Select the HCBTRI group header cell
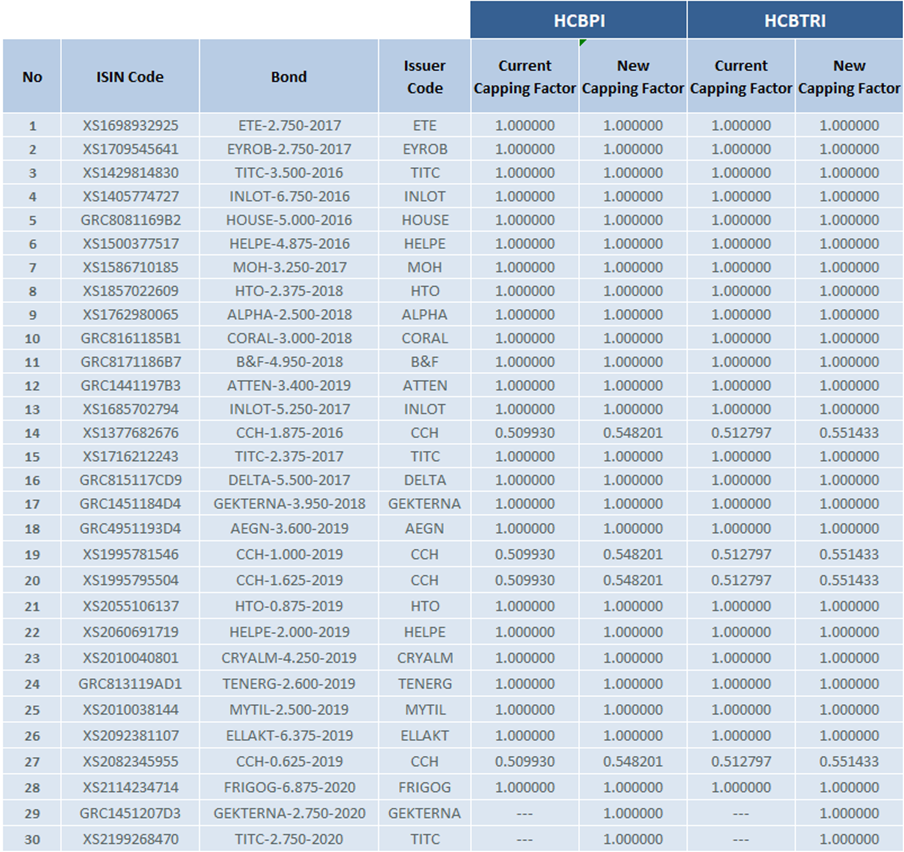Image resolution: width=904 pixels, height=852 pixels. 795,20
